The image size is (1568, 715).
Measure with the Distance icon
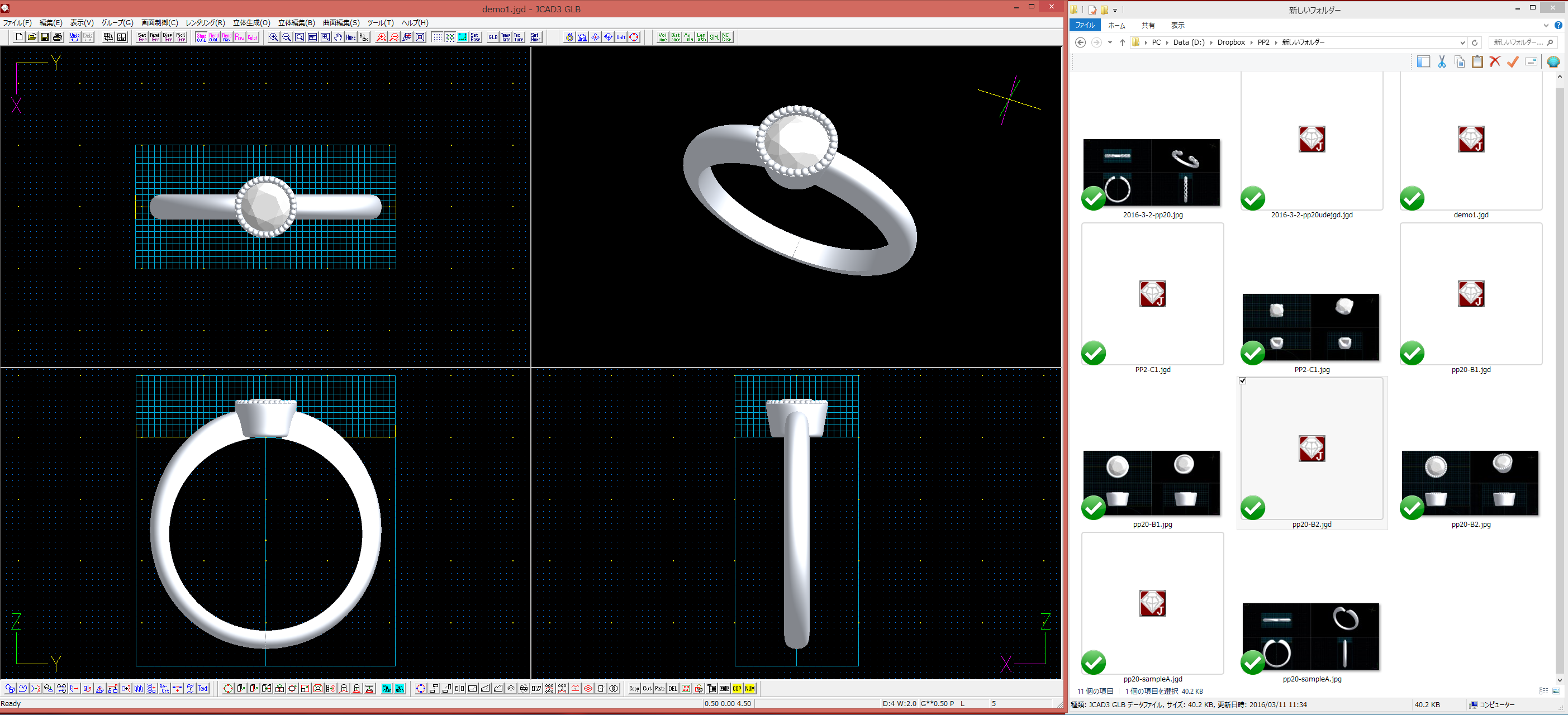coord(675,37)
